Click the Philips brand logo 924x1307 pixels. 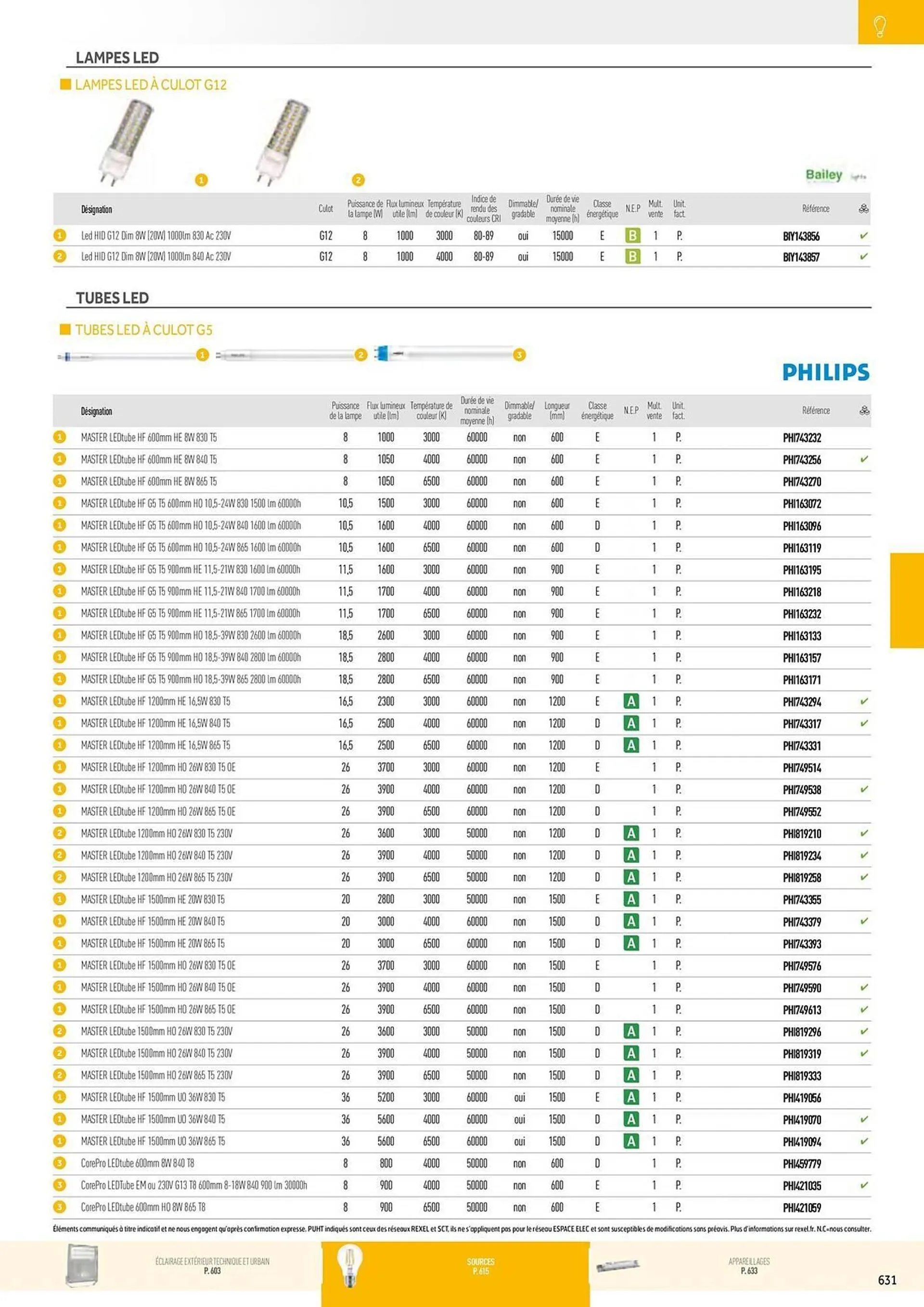[826, 372]
